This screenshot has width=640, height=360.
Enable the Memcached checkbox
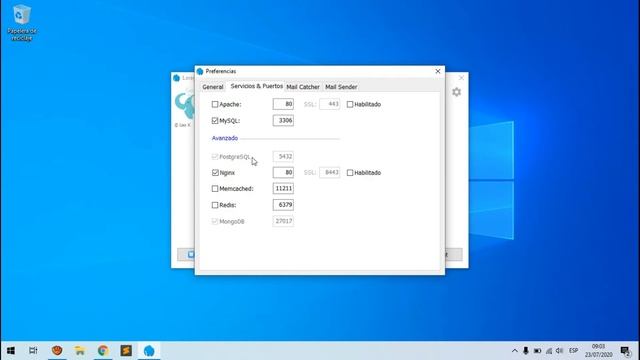coord(215,189)
